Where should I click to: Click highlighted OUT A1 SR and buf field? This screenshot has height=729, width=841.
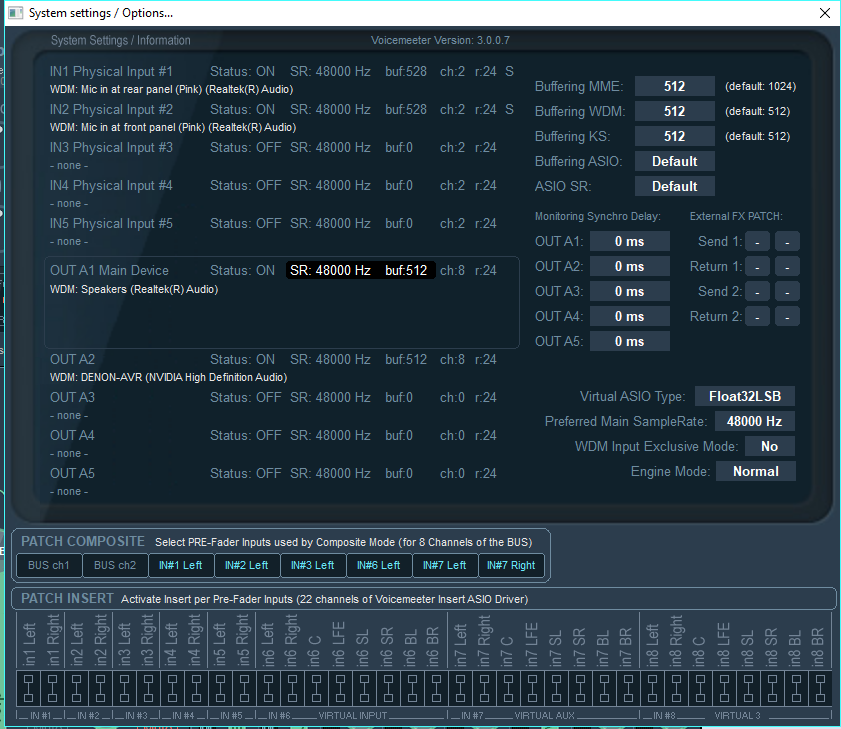360,270
